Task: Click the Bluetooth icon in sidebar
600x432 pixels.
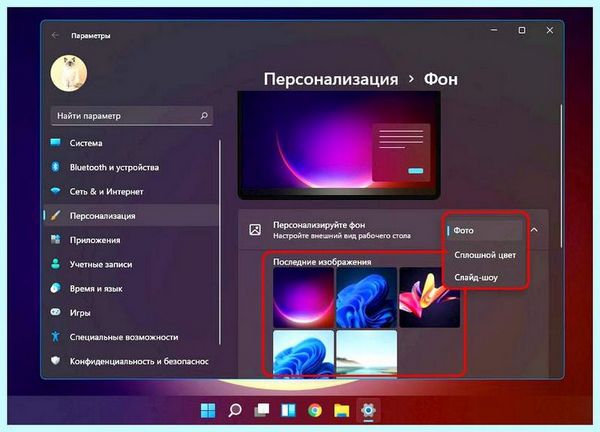Action: (x=55, y=167)
